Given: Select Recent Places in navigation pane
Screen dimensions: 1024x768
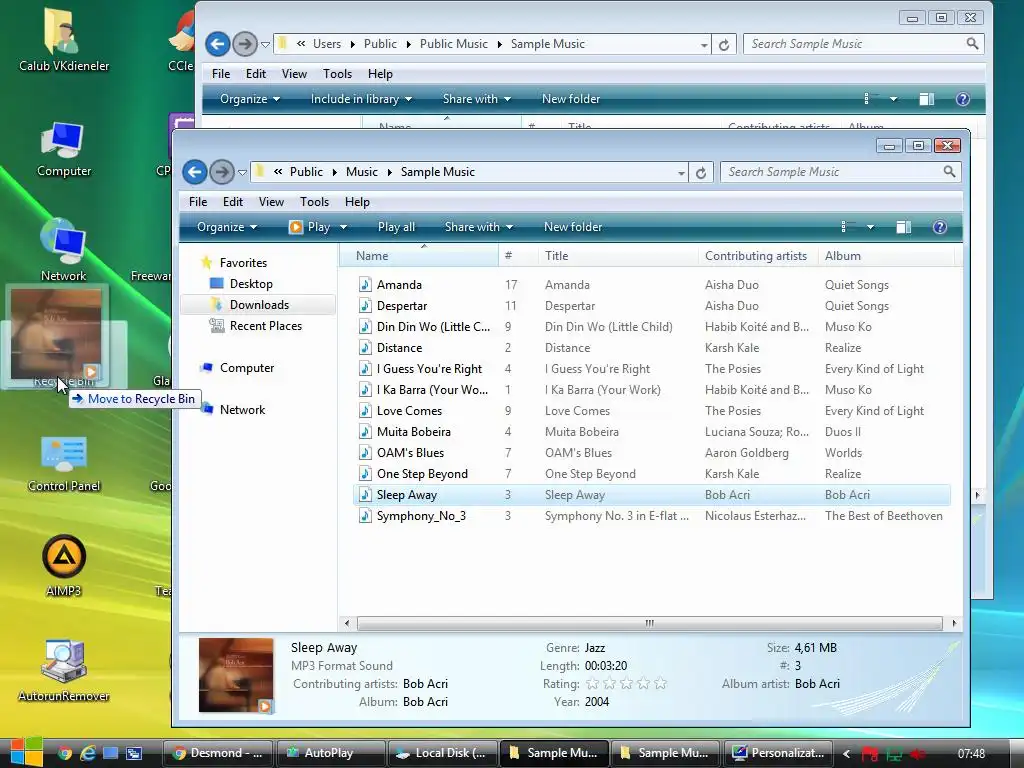Looking at the screenshot, I should [265, 326].
